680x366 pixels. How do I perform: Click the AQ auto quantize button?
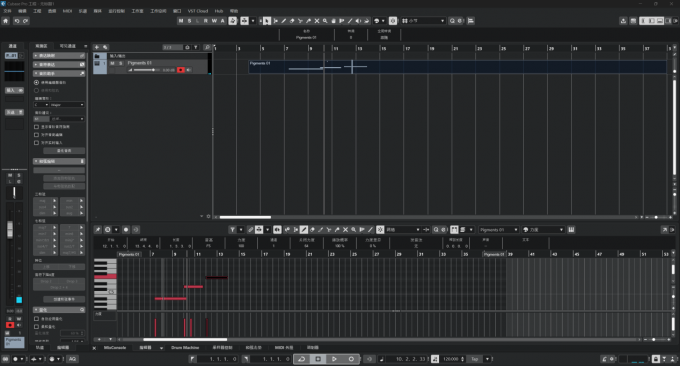click(72, 359)
